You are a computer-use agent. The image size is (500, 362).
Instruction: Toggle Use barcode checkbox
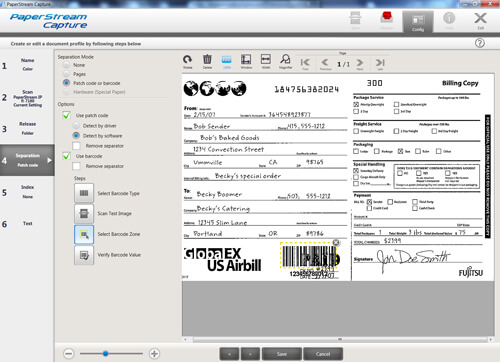(66, 156)
